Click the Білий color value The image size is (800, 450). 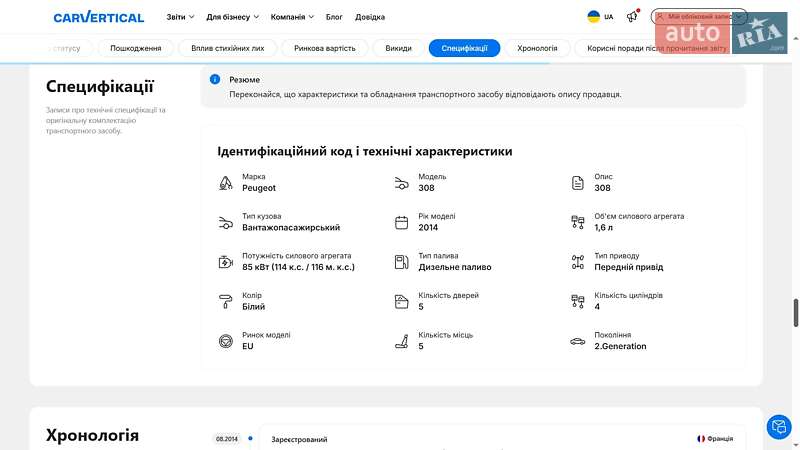pyautogui.click(x=253, y=307)
